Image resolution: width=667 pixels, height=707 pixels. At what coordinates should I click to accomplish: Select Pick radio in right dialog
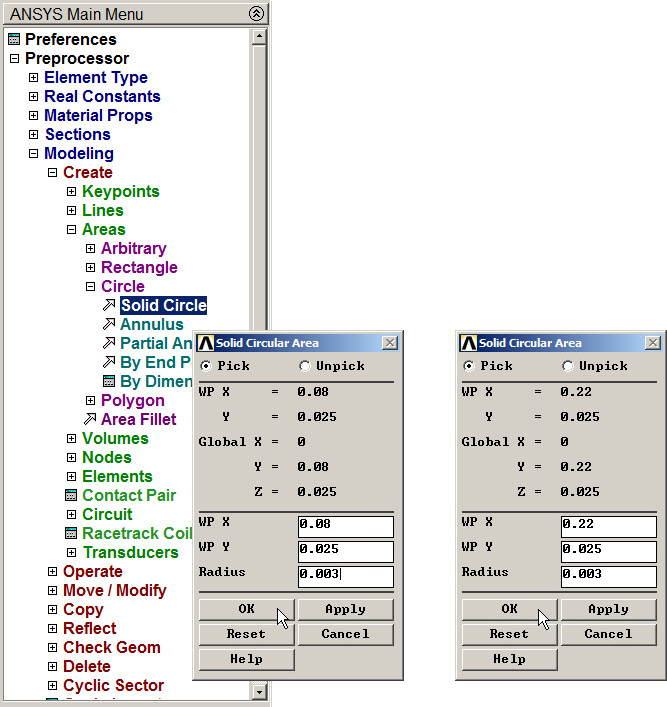tap(469, 366)
